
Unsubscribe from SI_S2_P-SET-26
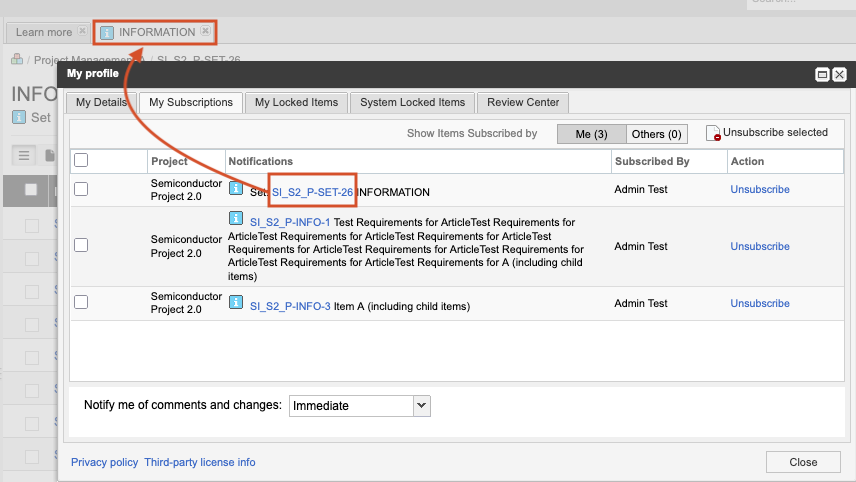760,189
